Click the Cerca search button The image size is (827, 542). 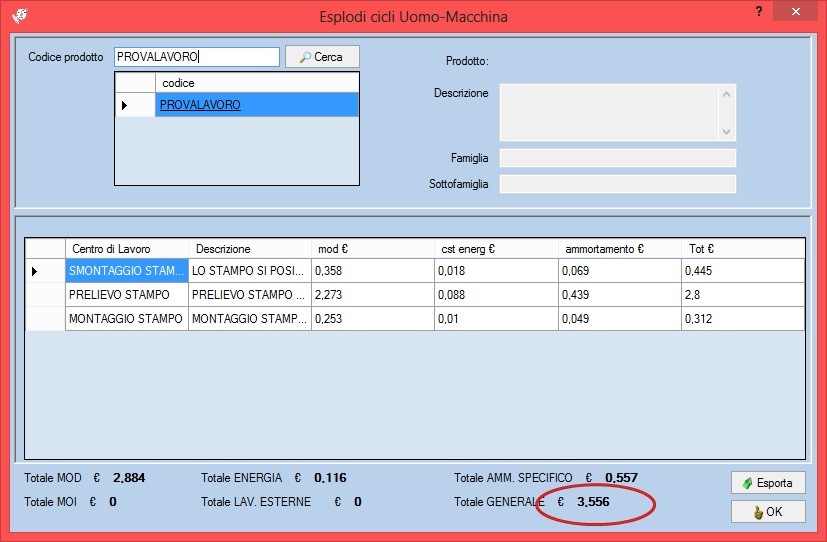pos(322,57)
